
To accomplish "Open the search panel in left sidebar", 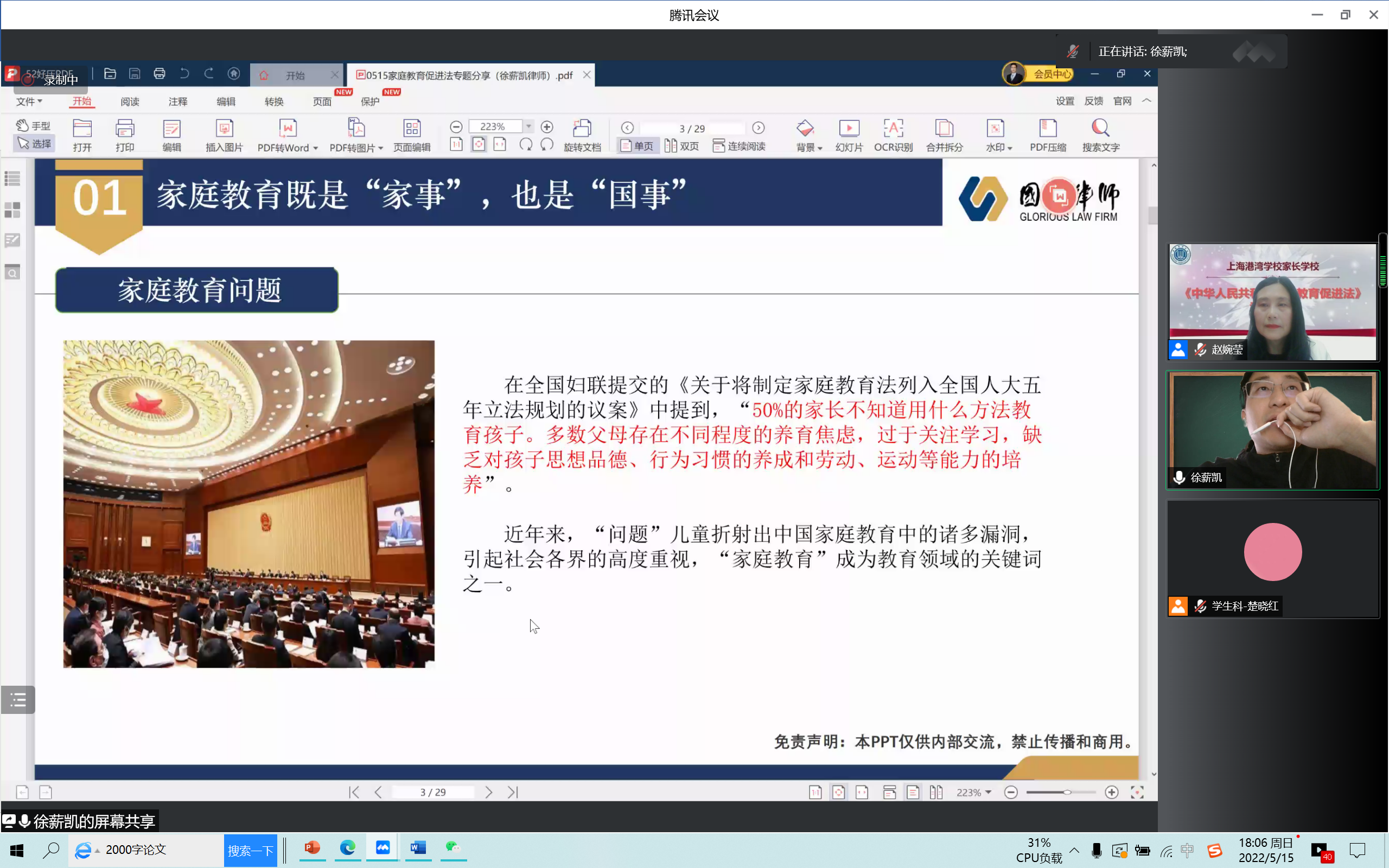I will coord(12,272).
